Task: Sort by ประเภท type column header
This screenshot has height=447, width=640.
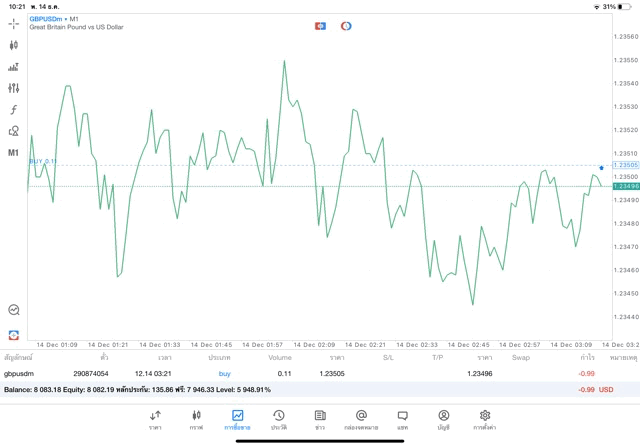Action: [x=219, y=358]
